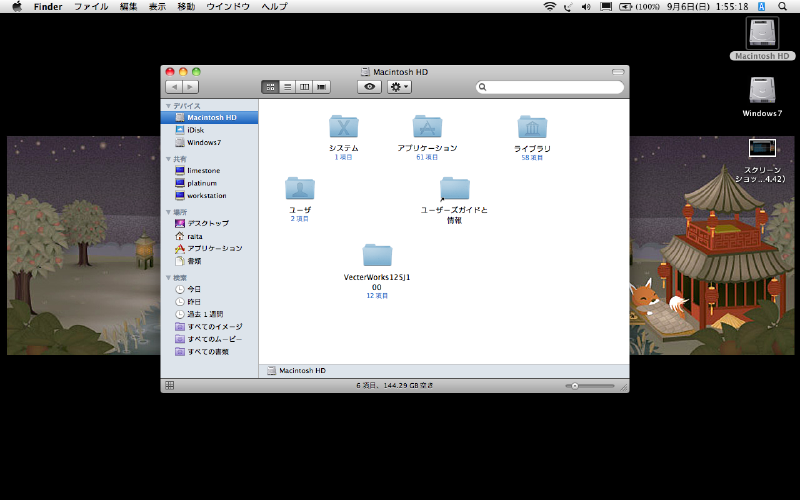This screenshot has width=800, height=500.
Task: Go to デスクトップ in the sidebar
Action: click(209, 223)
